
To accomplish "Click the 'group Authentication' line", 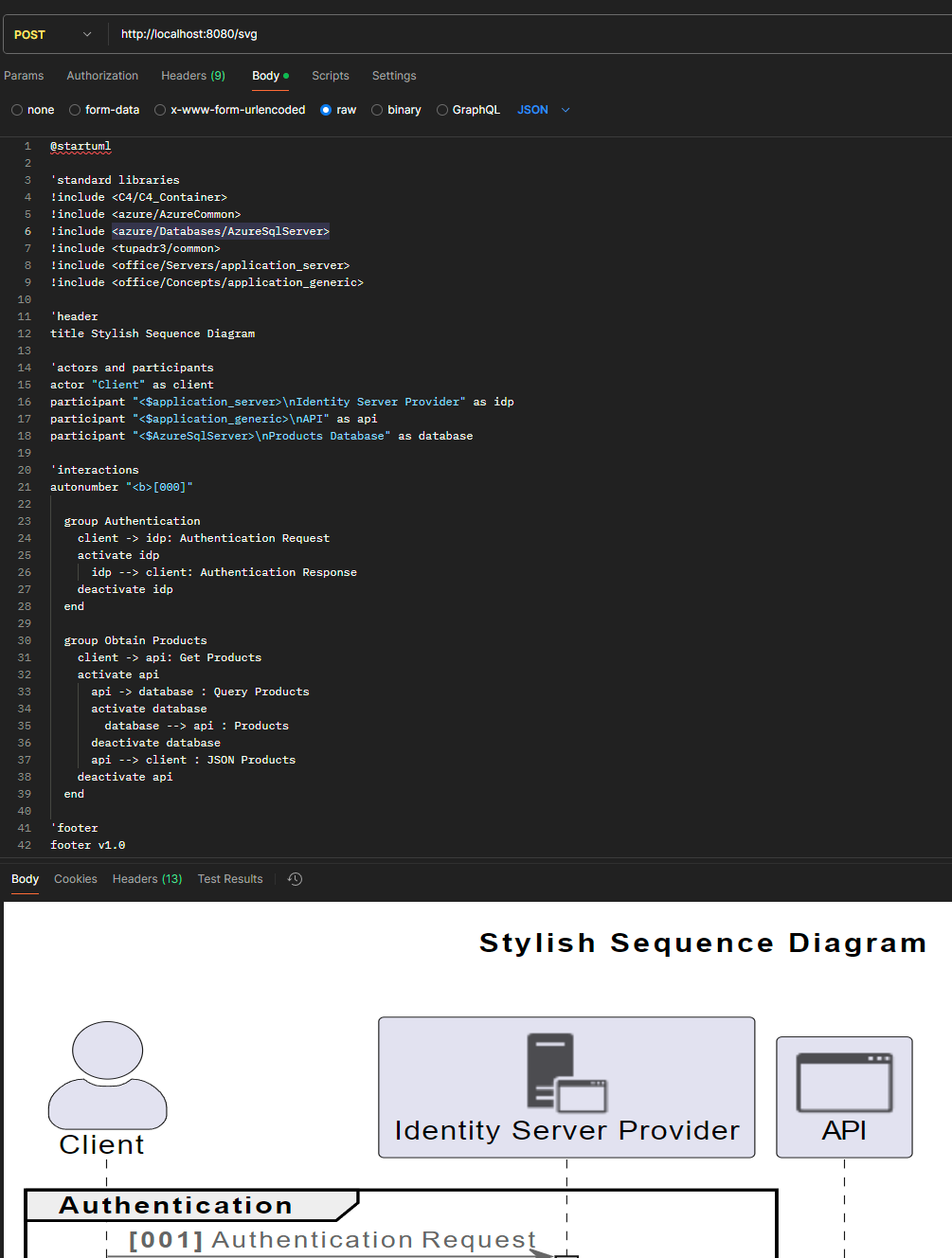I will (132, 521).
